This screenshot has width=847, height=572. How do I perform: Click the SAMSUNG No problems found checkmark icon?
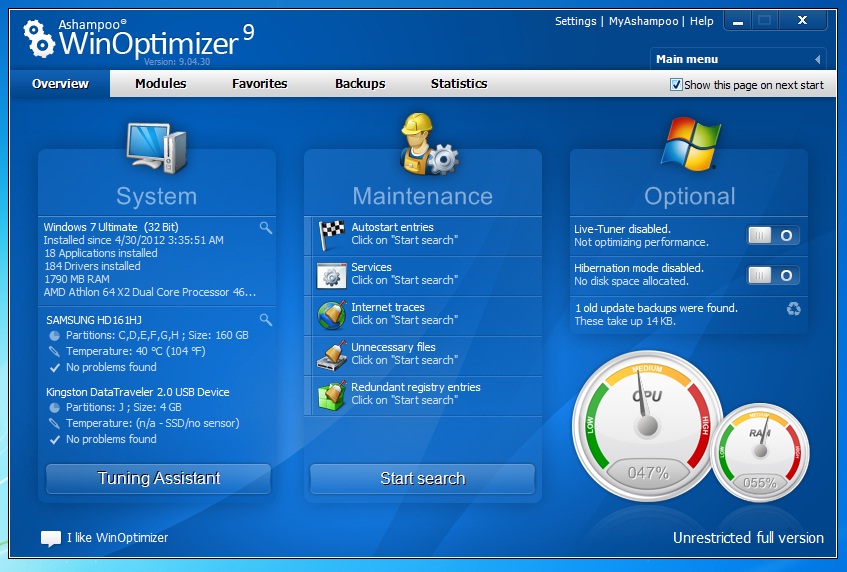[x=55, y=368]
